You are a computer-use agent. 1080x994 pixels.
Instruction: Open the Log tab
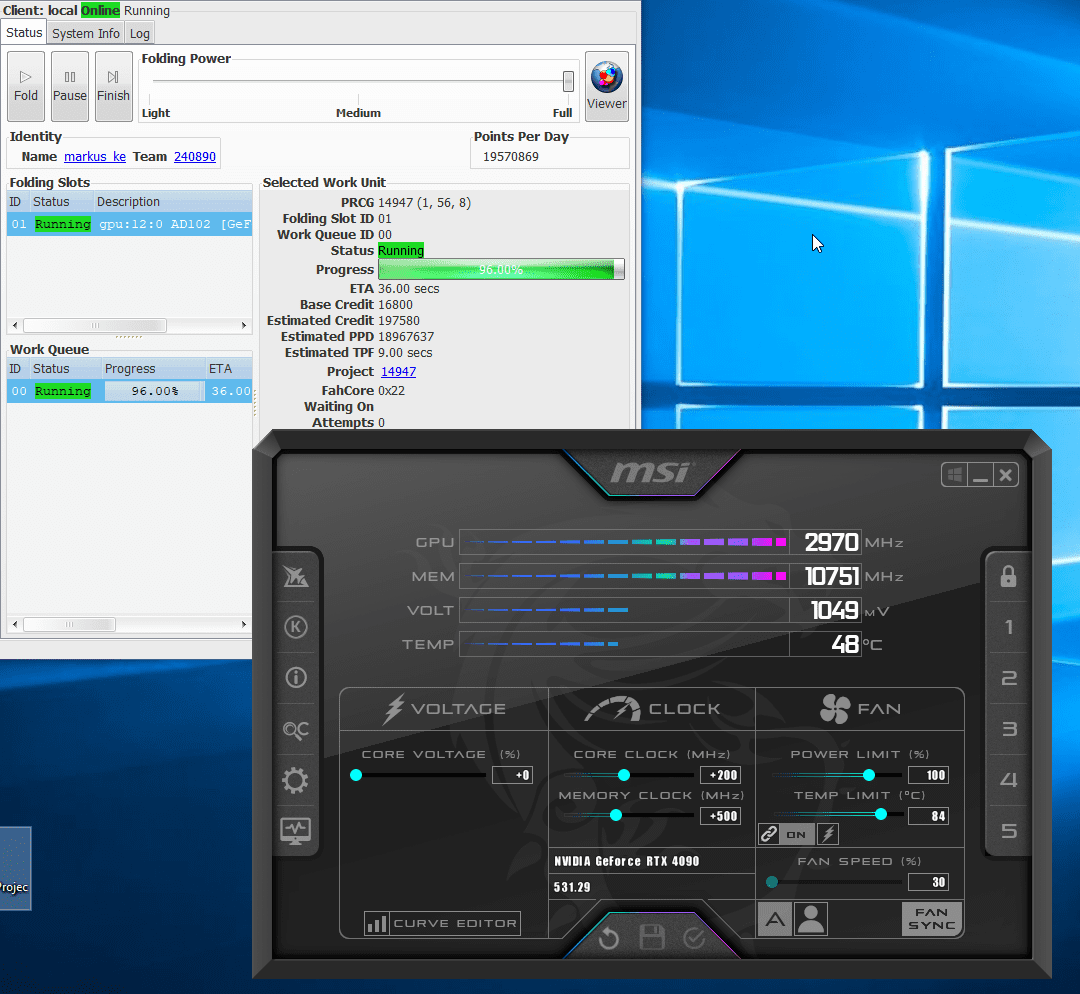139,33
